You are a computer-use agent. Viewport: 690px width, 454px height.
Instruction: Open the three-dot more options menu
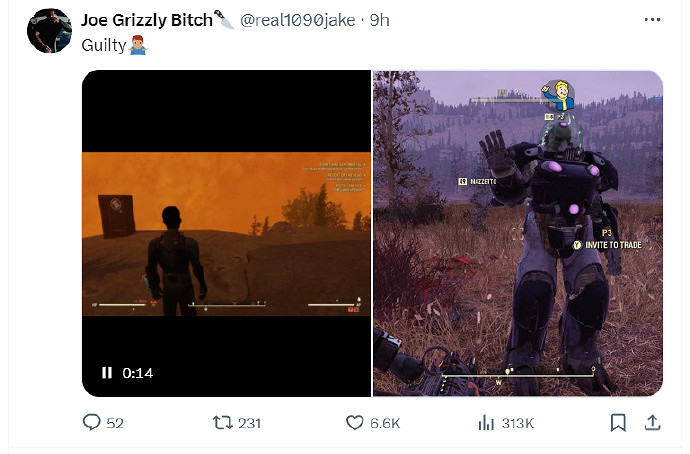[x=652, y=19]
